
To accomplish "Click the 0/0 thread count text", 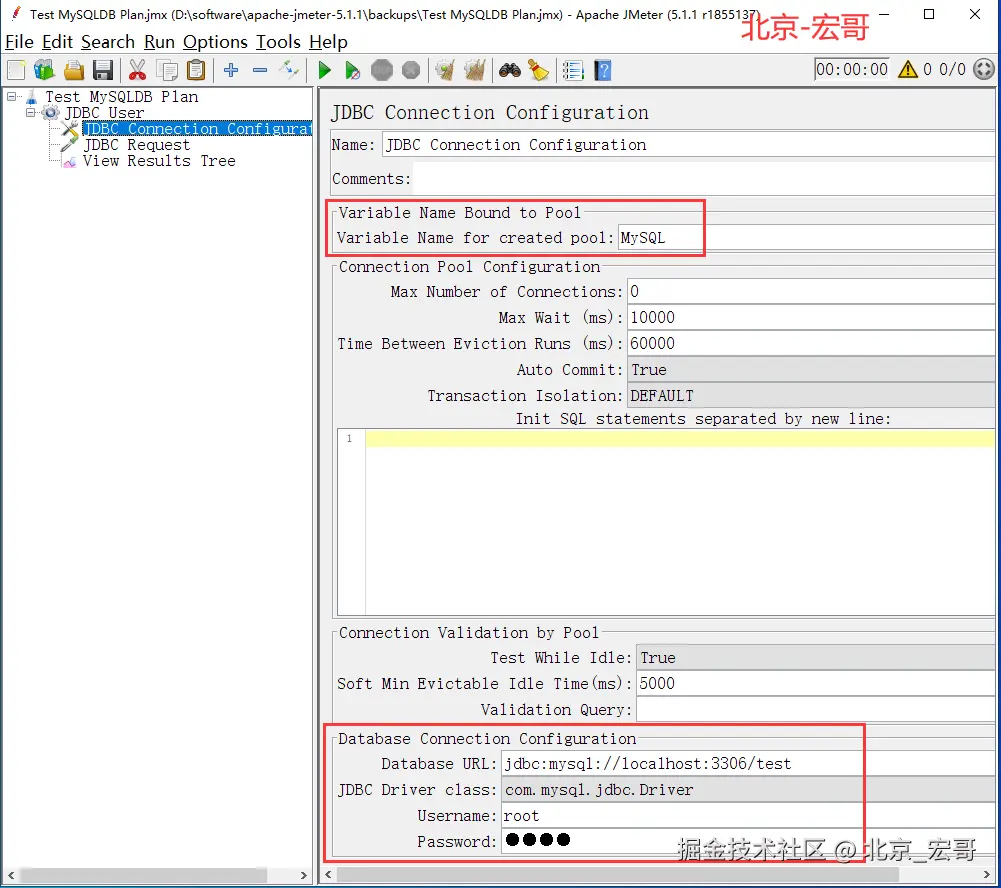I will click(952, 69).
